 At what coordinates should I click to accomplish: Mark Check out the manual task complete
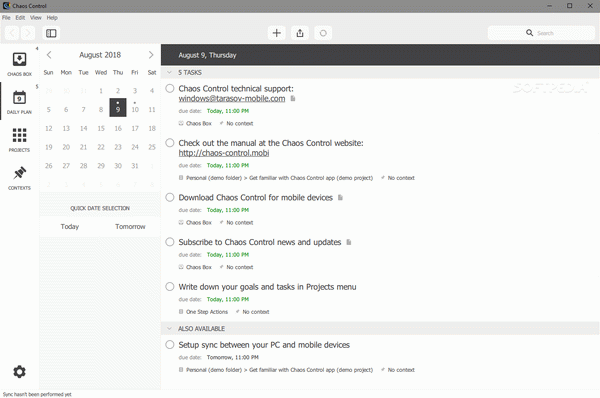tap(170, 143)
